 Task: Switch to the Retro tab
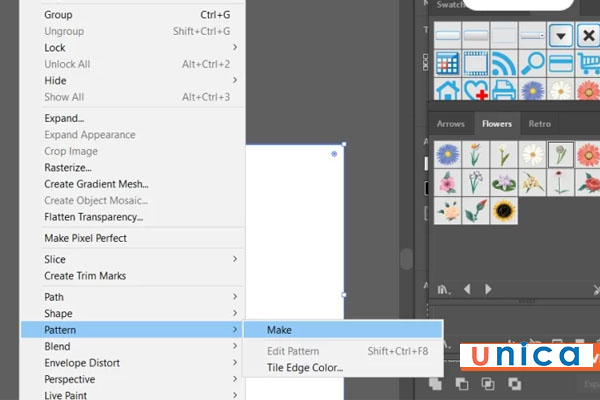coord(539,124)
